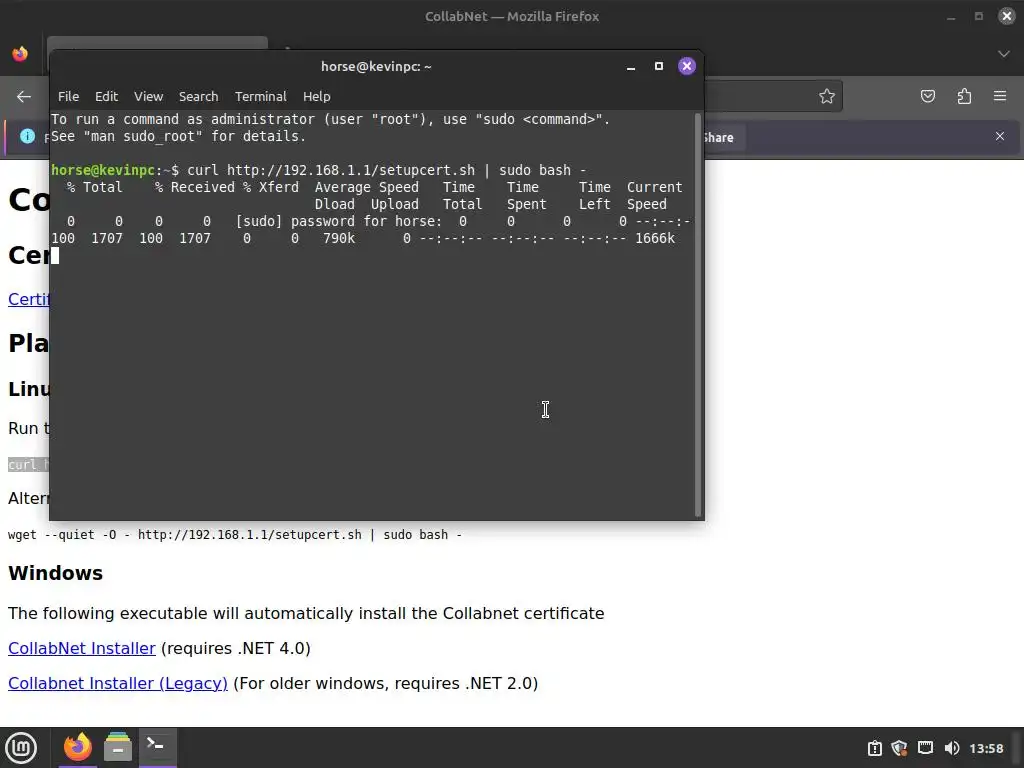Open the Firefox hamburger application menu
Viewport: 1024px width, 768px height.
(1000, 97)
